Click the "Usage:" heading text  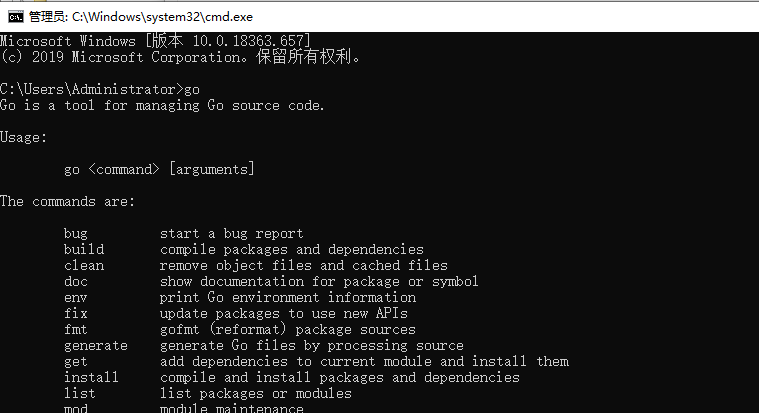tap(24, 137)
